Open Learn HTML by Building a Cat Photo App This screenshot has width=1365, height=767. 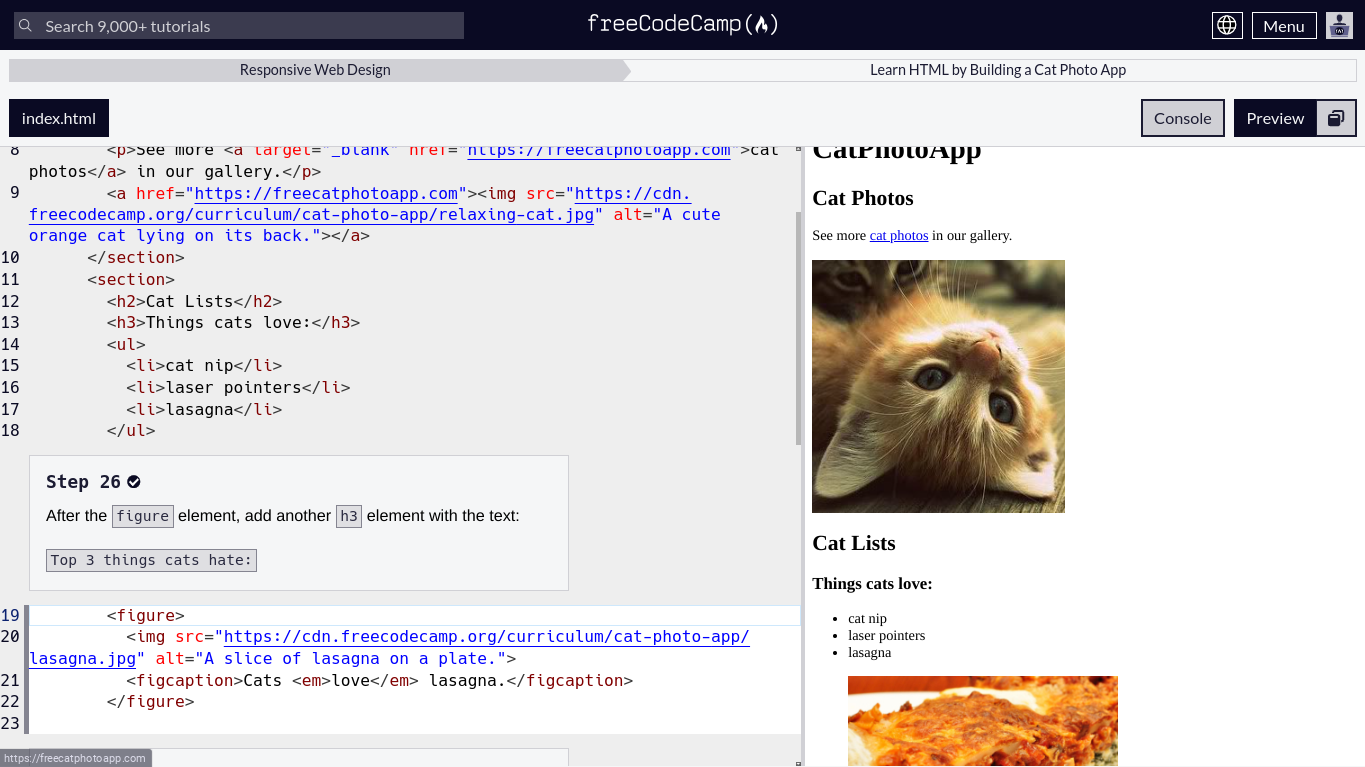[x=997, y=70]
